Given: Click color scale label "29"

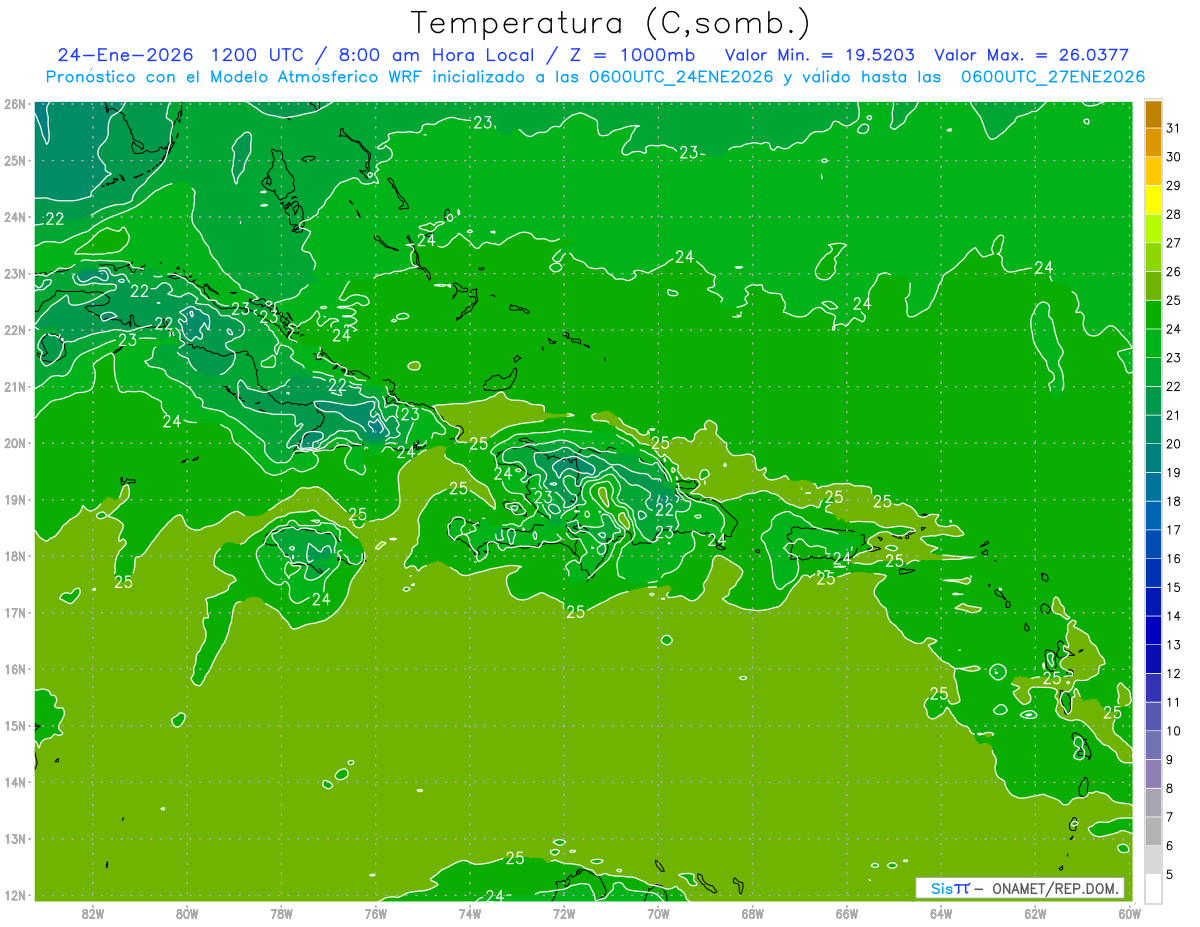Looking at the screenshot, I should (1173, 186).
